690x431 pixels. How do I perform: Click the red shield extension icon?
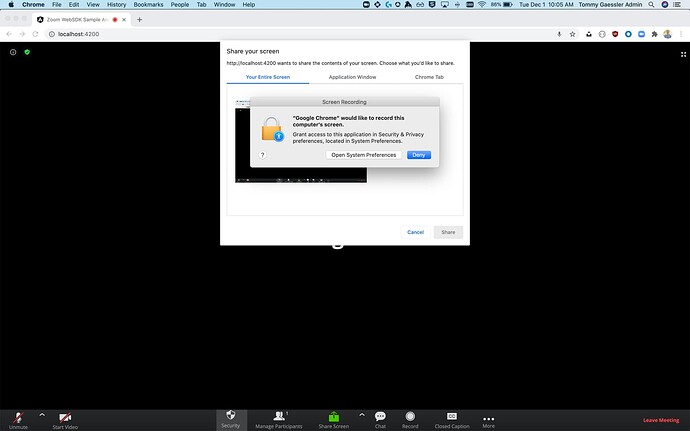point(615,34)
